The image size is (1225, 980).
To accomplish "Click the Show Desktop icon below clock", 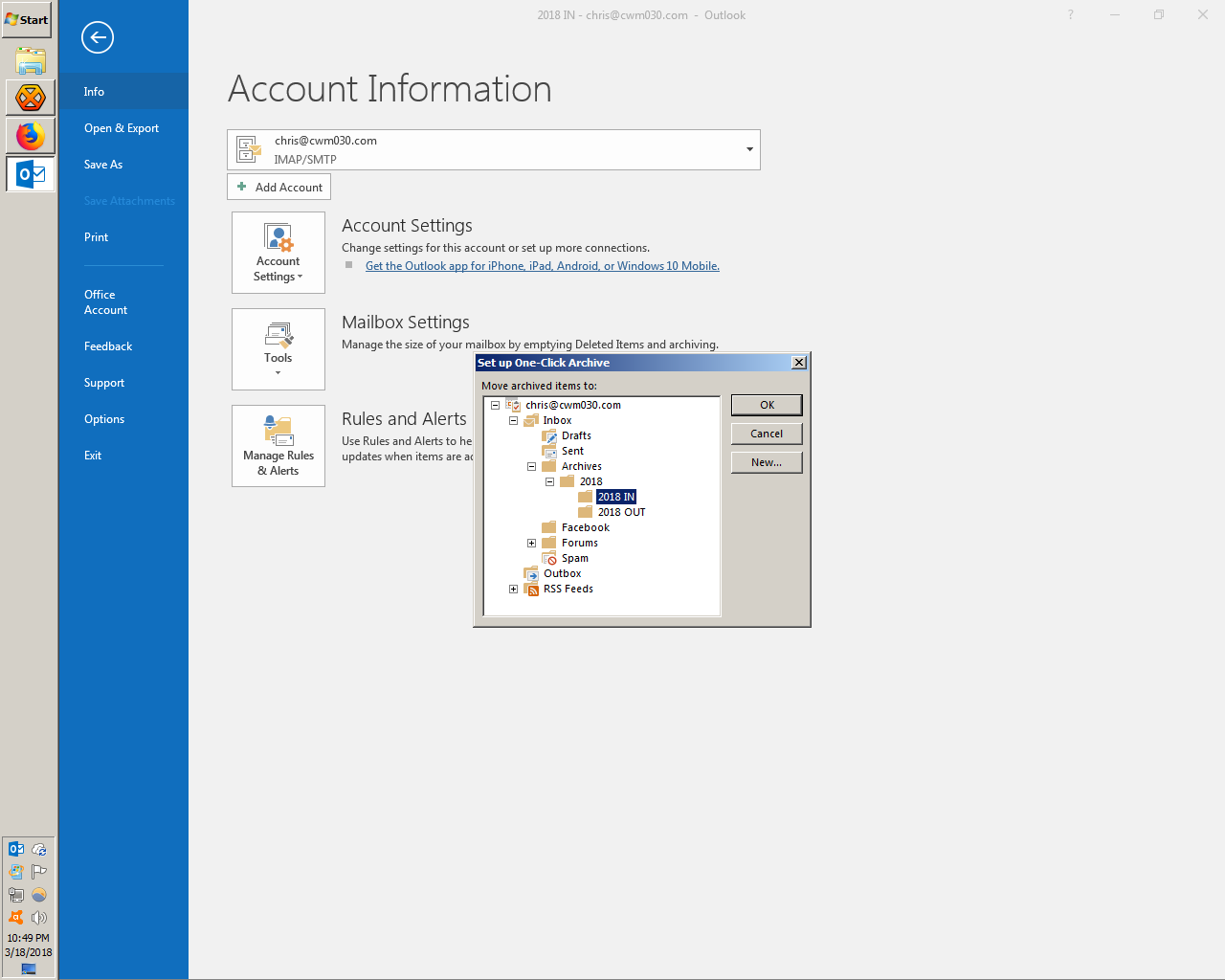I will click(x=29, y=969).
